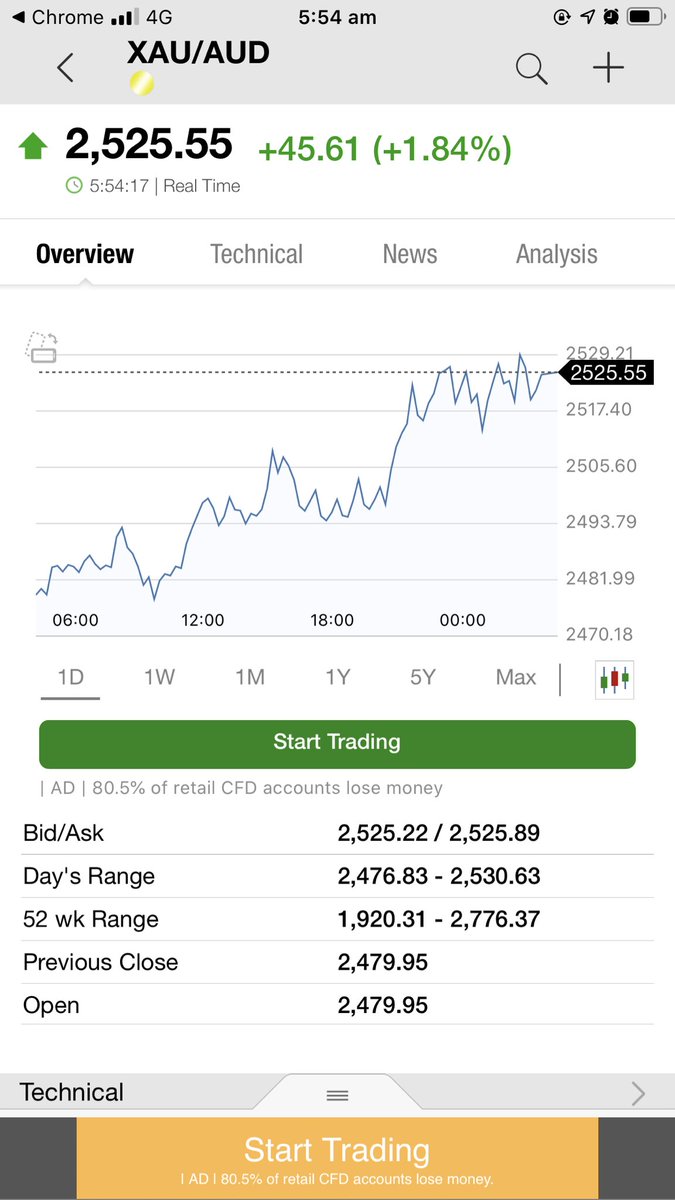Return to Chrome via the back-to-app link
The width and height of the screenshot is (675, 1200).
point(57,17)
